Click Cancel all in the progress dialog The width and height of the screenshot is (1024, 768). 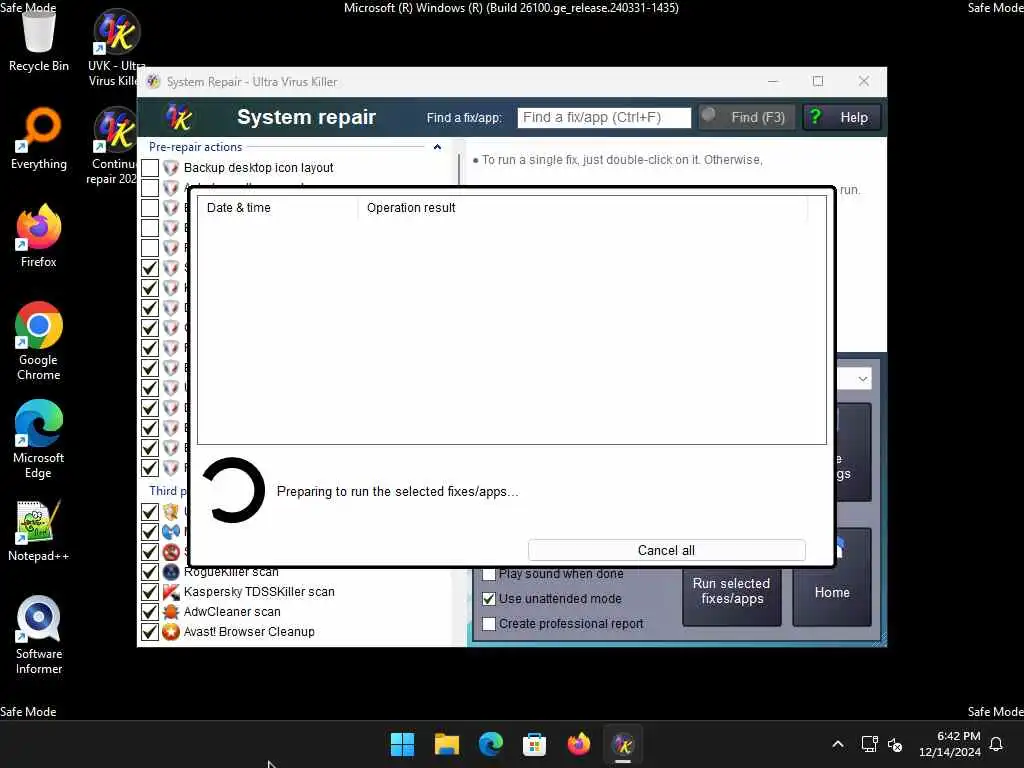click(666, 551)
